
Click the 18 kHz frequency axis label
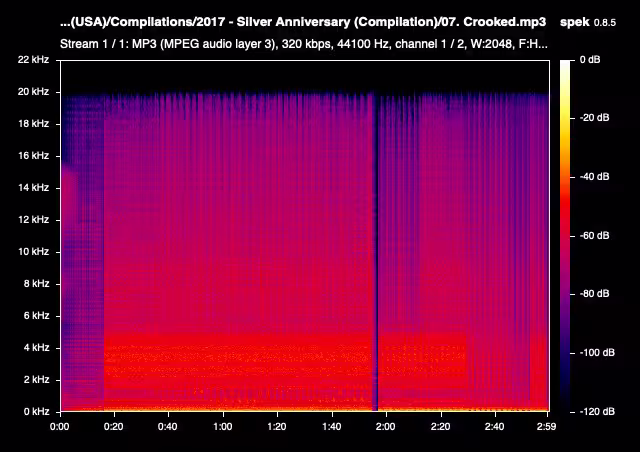(x=33, y=124)
